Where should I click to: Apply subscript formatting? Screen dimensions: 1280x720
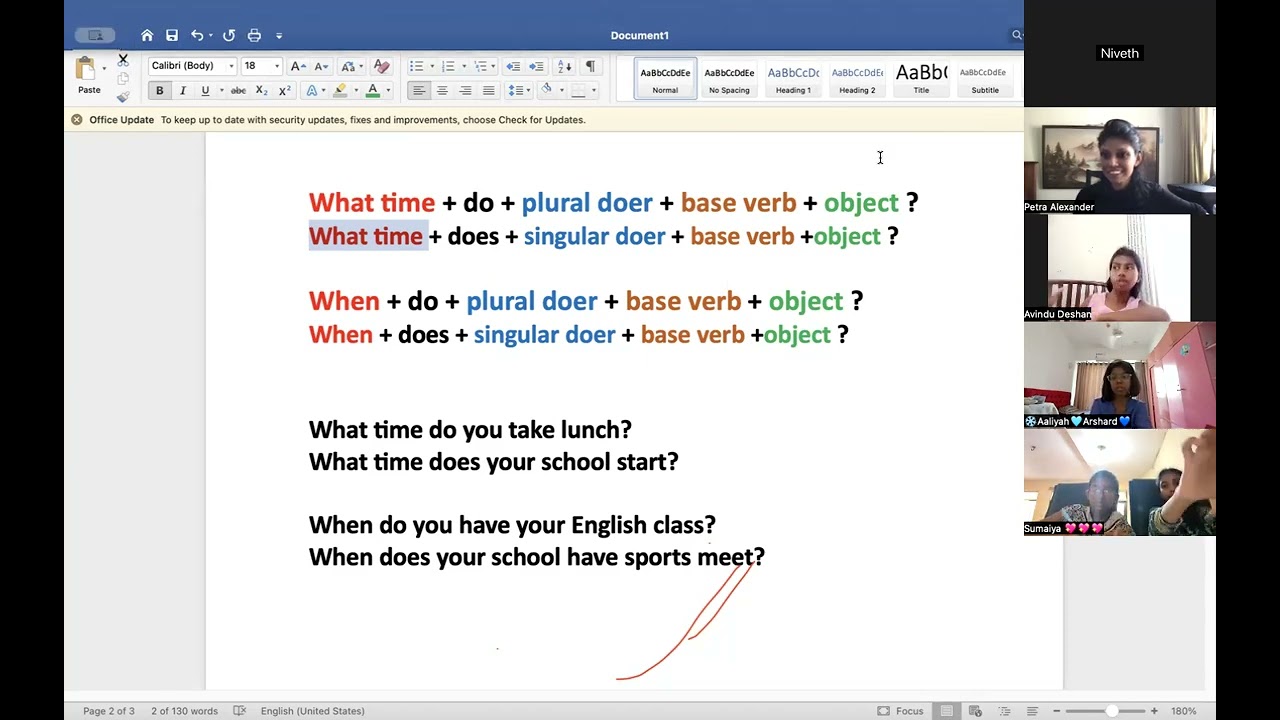261,91
